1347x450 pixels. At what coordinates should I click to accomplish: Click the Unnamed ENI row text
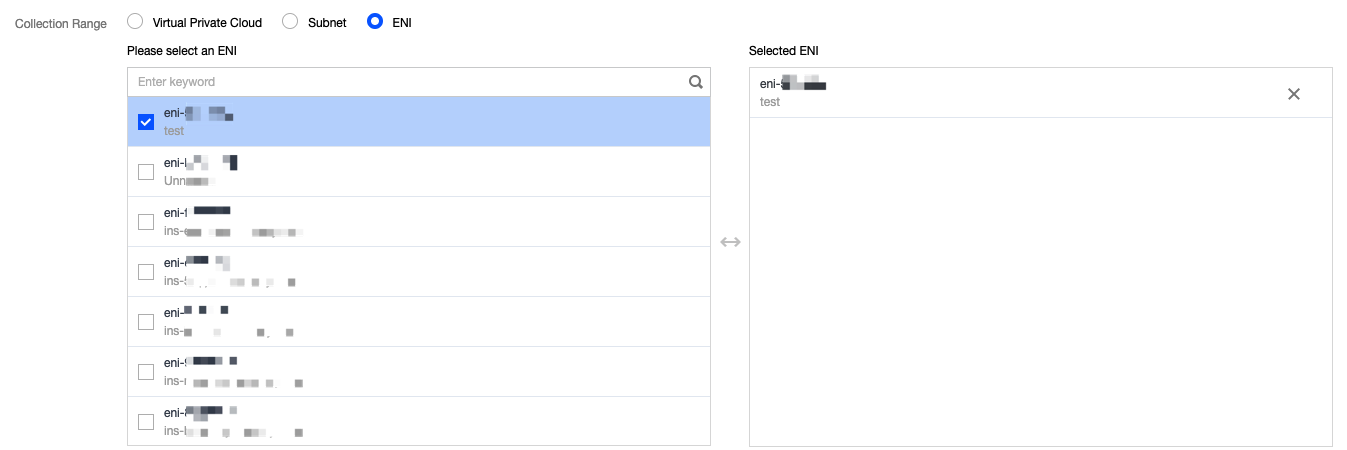click(x=189, y=181)
